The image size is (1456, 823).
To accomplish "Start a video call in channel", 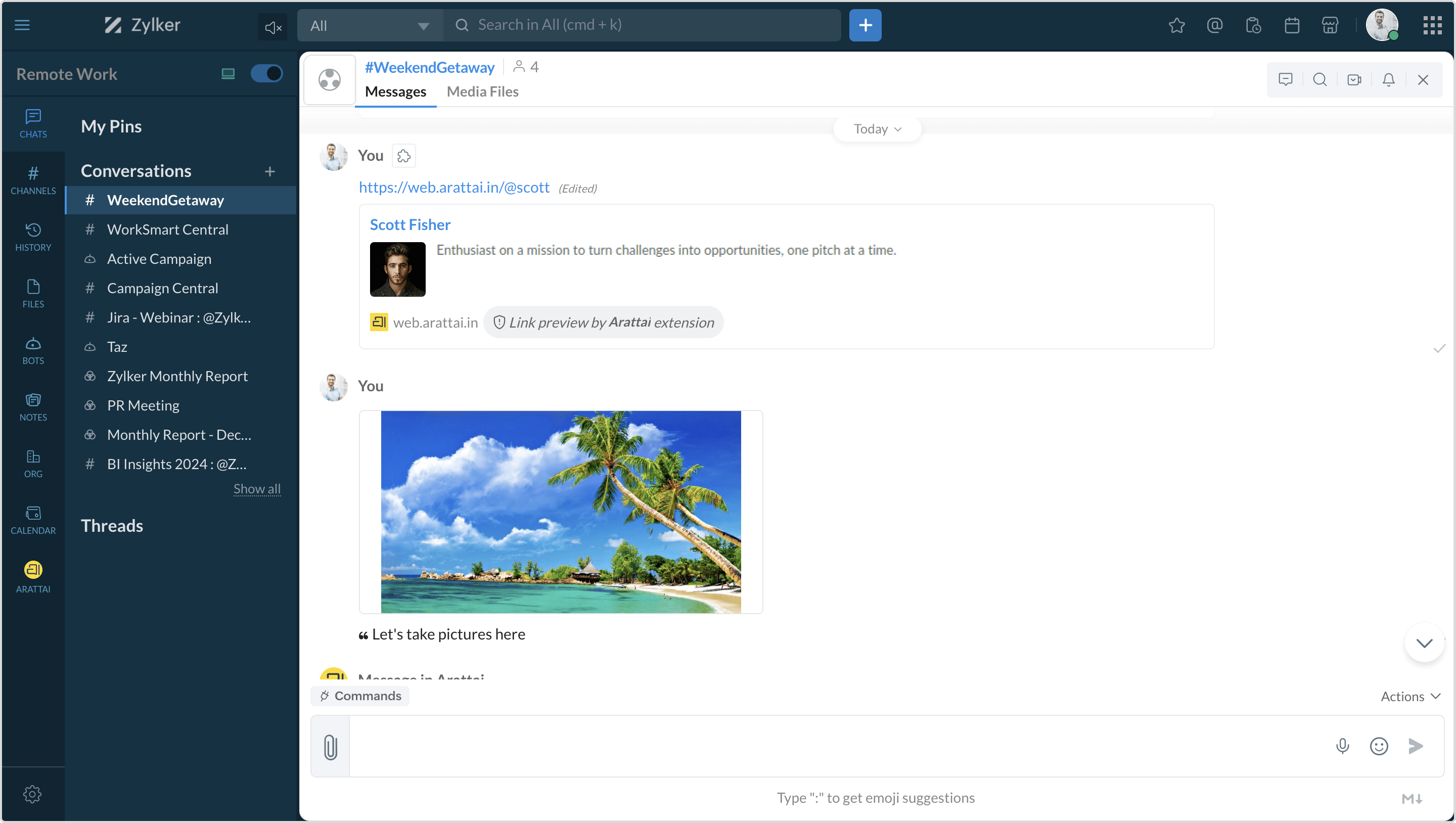I will 1354,80.
